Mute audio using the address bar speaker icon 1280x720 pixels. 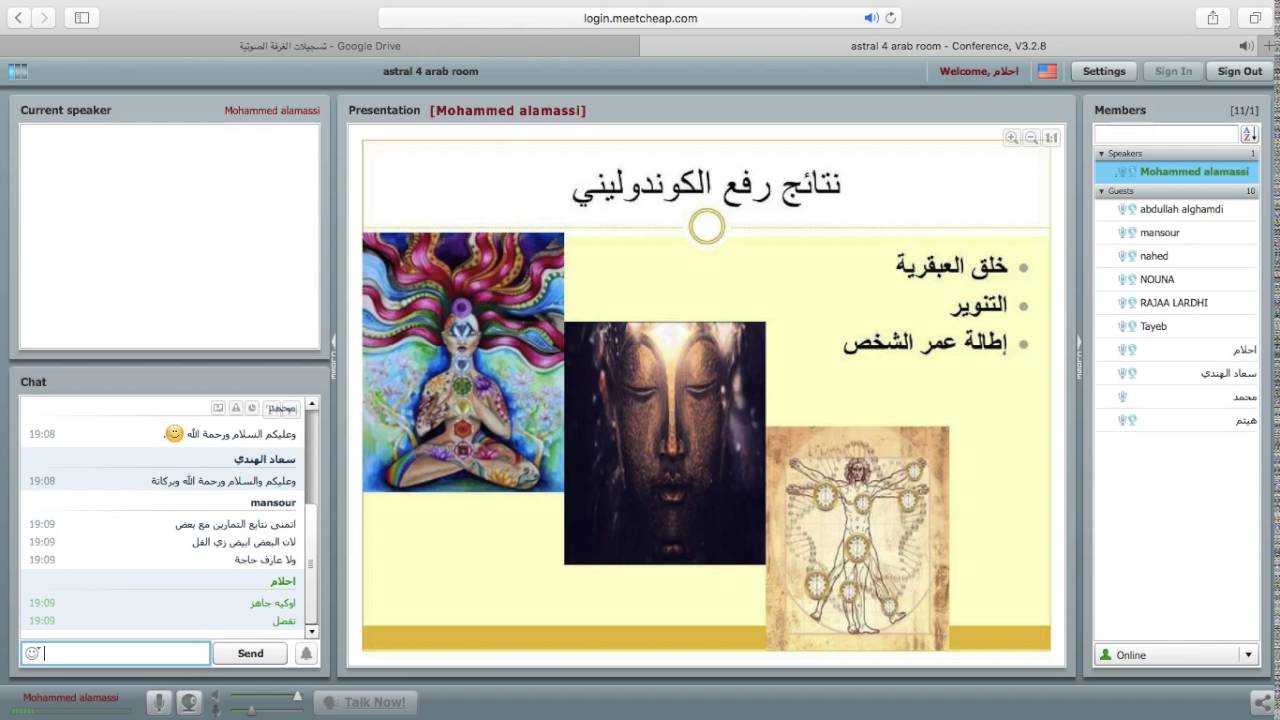tap(871, 18)
